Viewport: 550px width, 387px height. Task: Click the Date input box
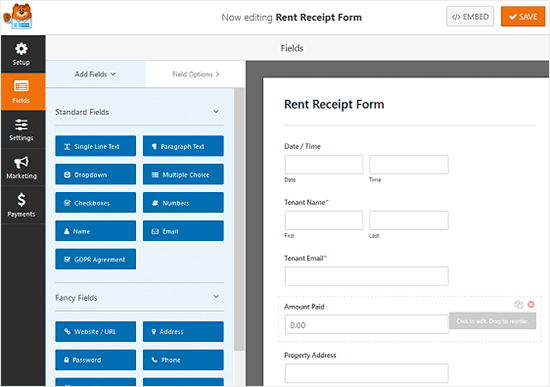(x=324, y=165)
